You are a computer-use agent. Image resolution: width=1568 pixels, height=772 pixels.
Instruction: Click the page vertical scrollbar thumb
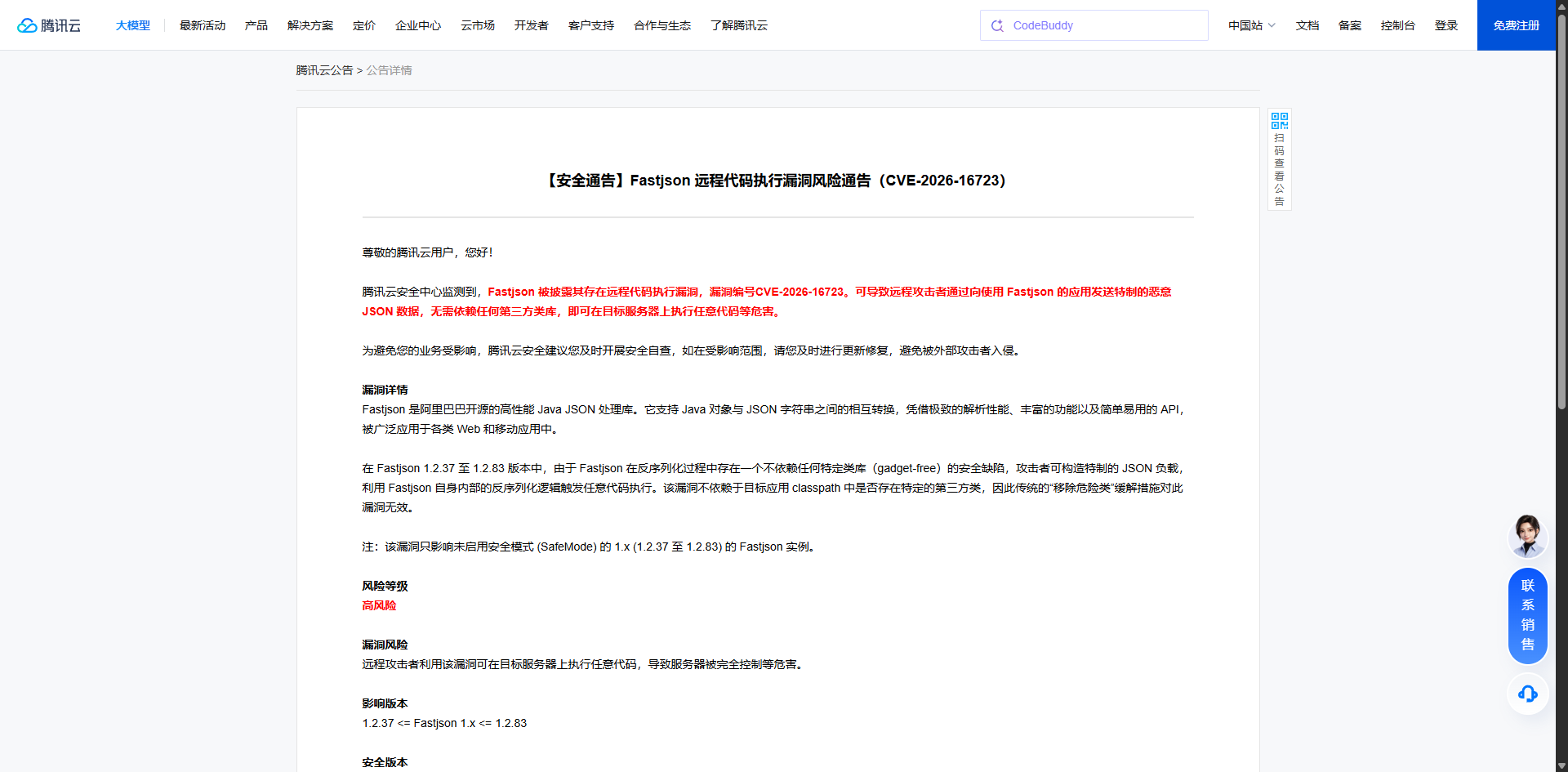(1561, 212)
